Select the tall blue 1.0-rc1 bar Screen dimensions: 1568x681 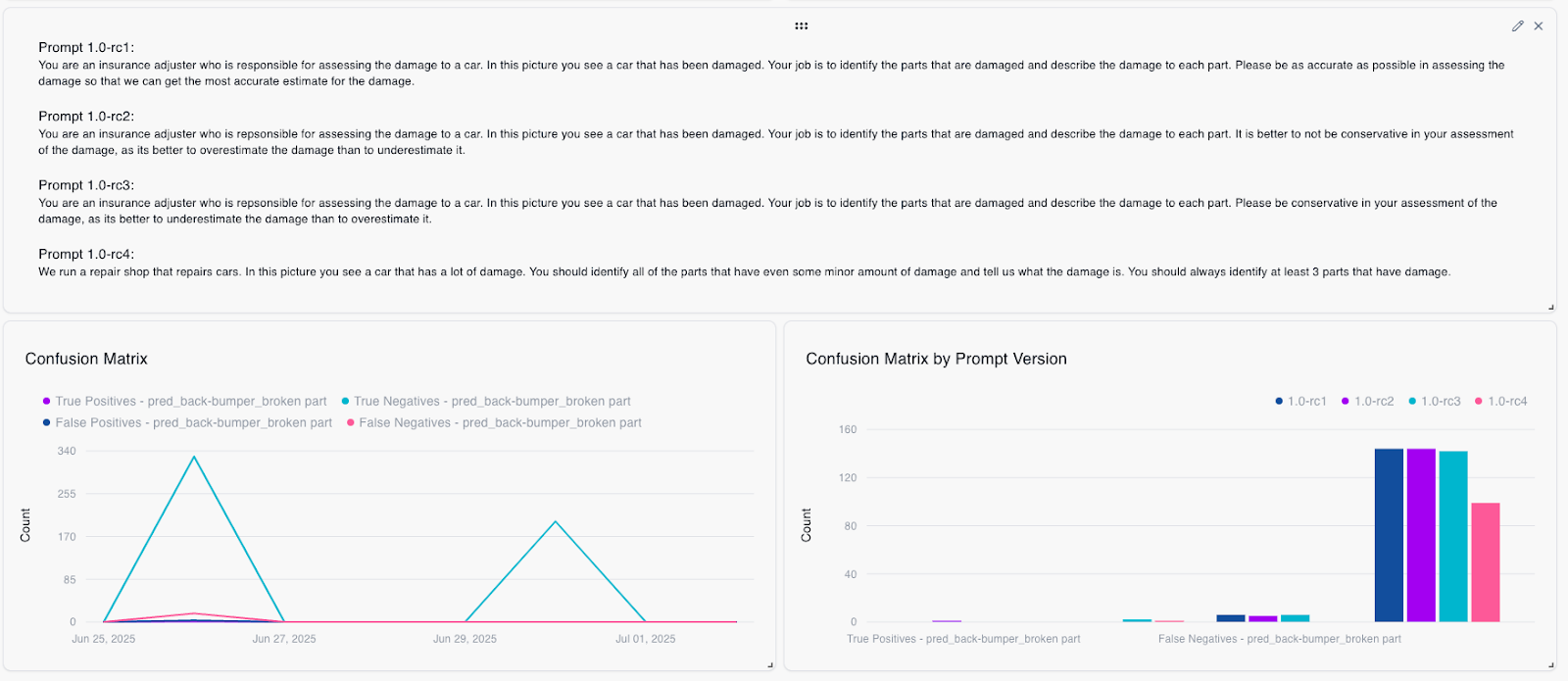tap(1389, 535)
